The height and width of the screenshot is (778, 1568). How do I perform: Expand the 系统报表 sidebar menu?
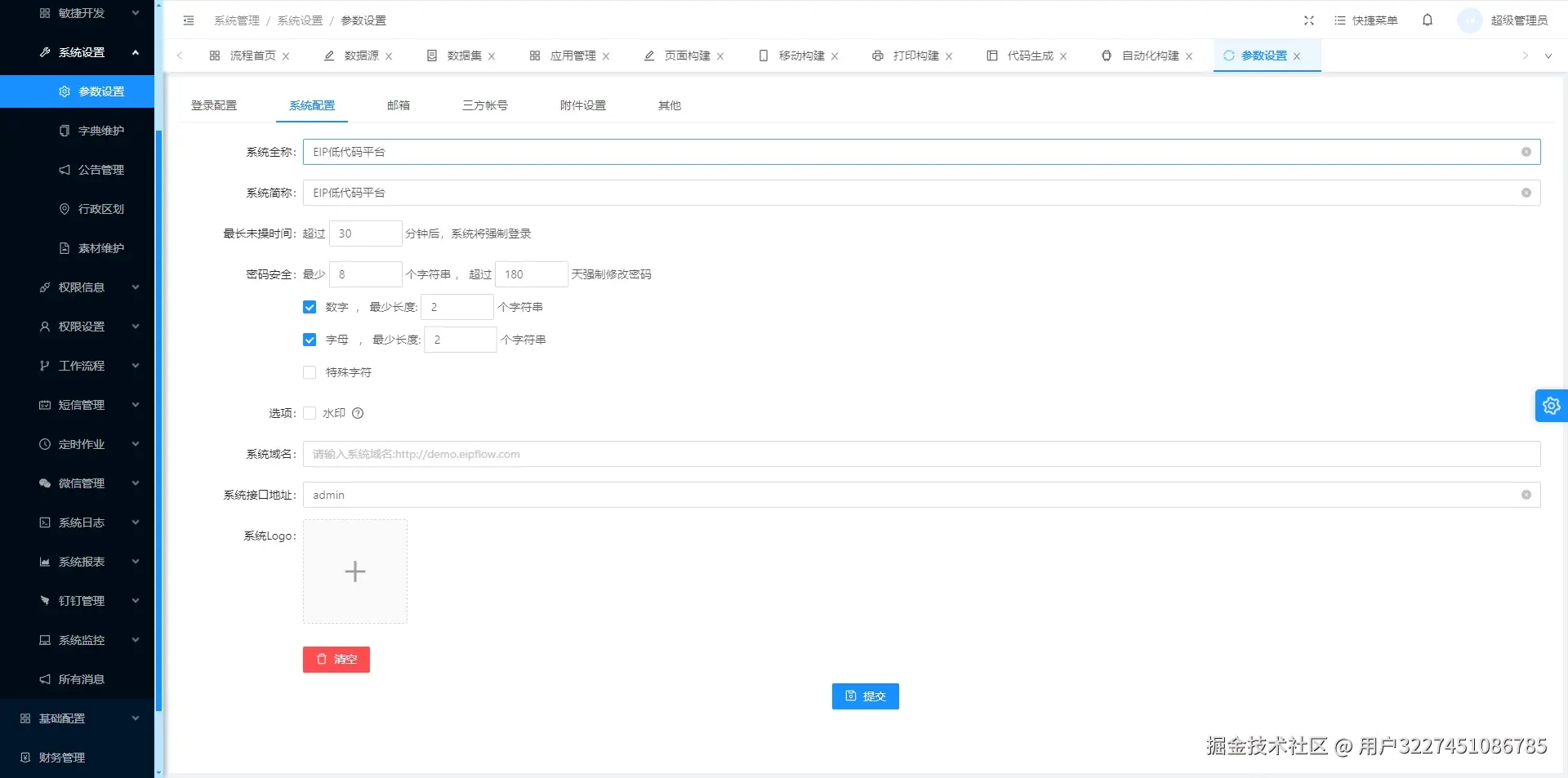click(x=77, y=562)
